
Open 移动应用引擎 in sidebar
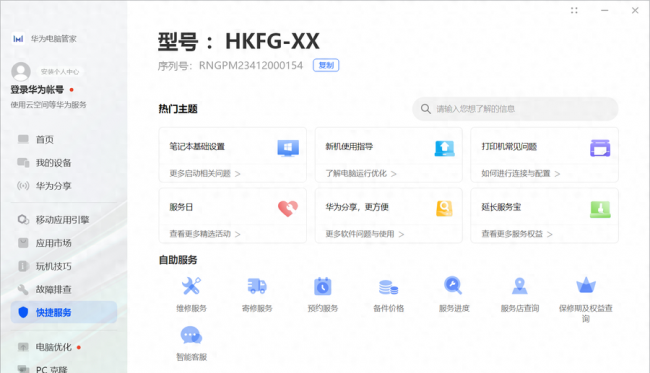tap(63, 220)
